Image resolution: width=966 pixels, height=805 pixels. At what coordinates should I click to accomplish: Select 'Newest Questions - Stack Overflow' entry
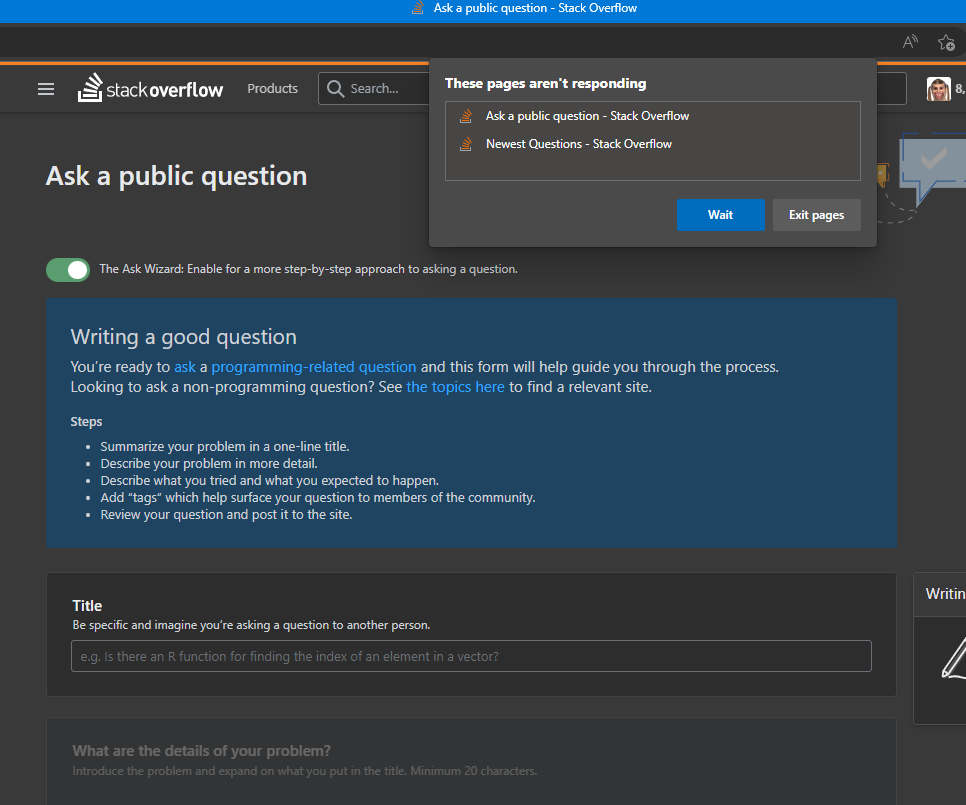[x=652, y=144]
